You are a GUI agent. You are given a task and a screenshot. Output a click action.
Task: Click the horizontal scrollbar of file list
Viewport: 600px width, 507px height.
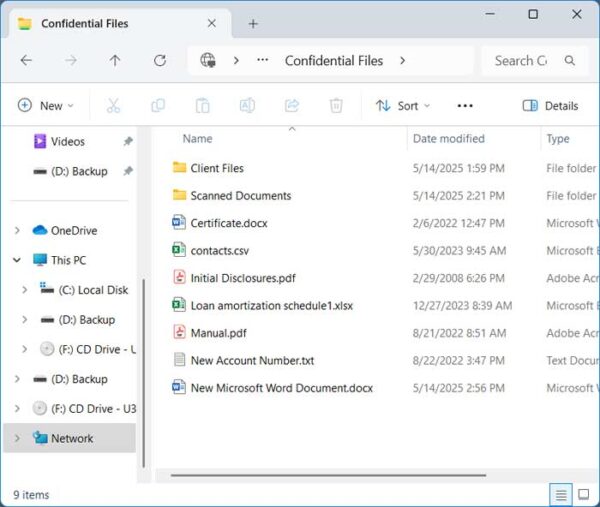pos(328,475)
